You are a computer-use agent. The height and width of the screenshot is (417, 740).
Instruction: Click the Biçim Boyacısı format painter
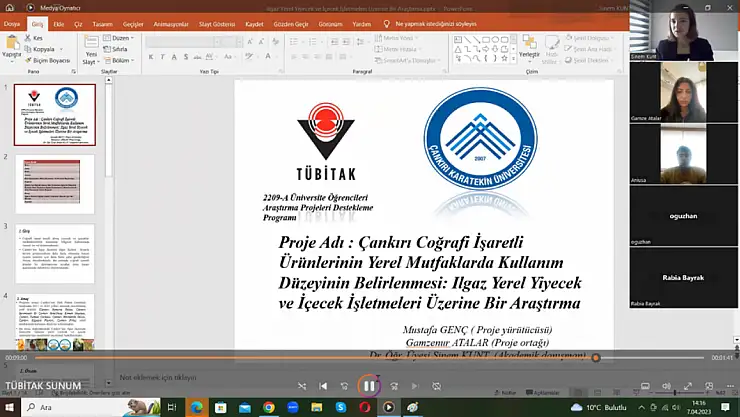48,60
